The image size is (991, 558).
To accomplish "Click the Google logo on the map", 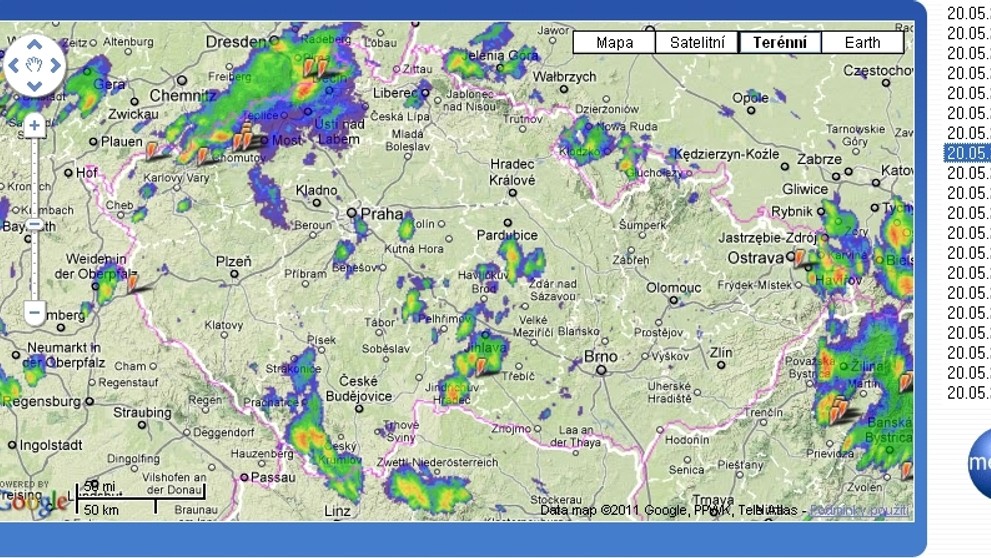I will click(x=33, y=504).
